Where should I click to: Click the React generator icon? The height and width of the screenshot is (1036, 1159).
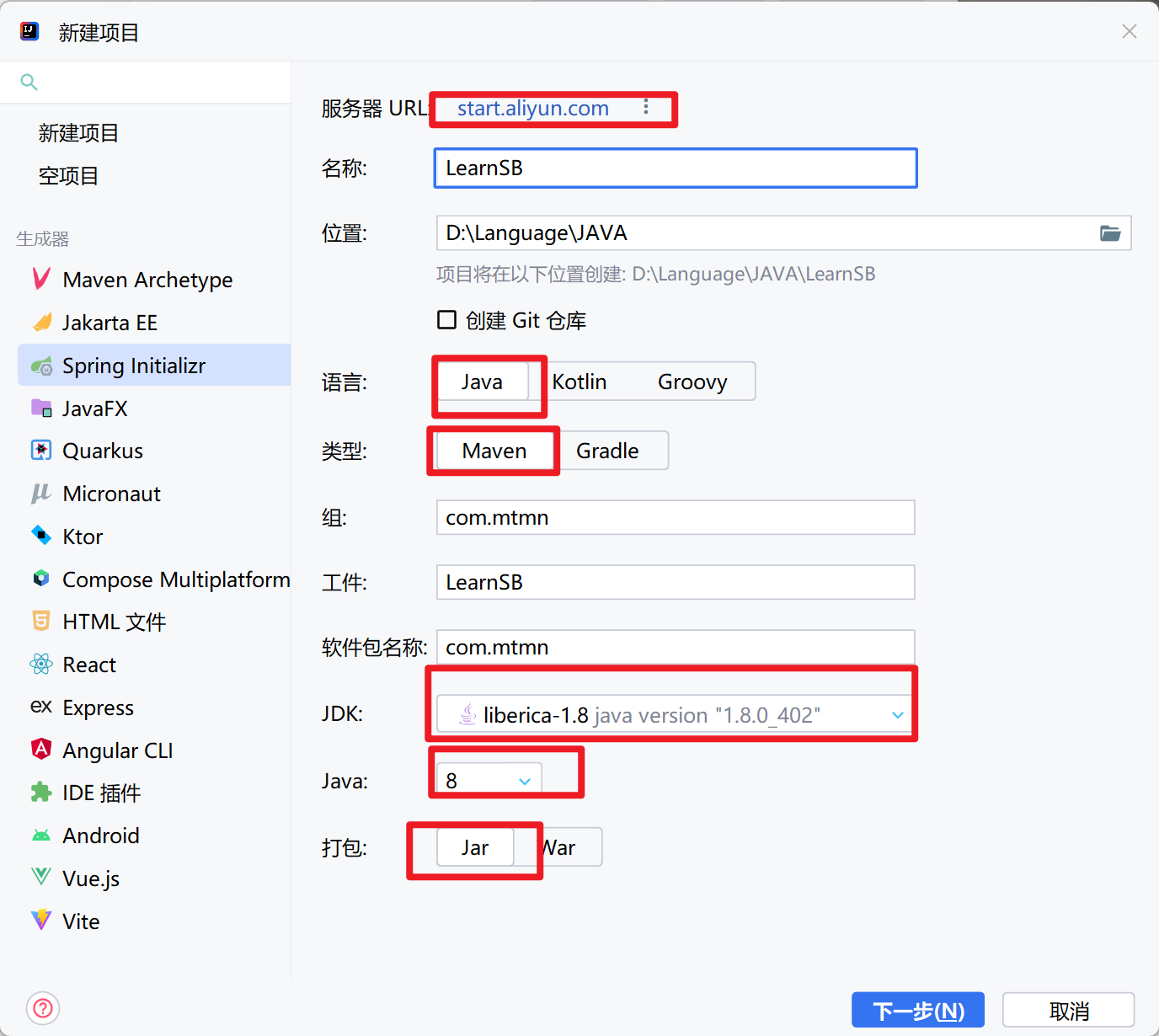tap(40, 665)
